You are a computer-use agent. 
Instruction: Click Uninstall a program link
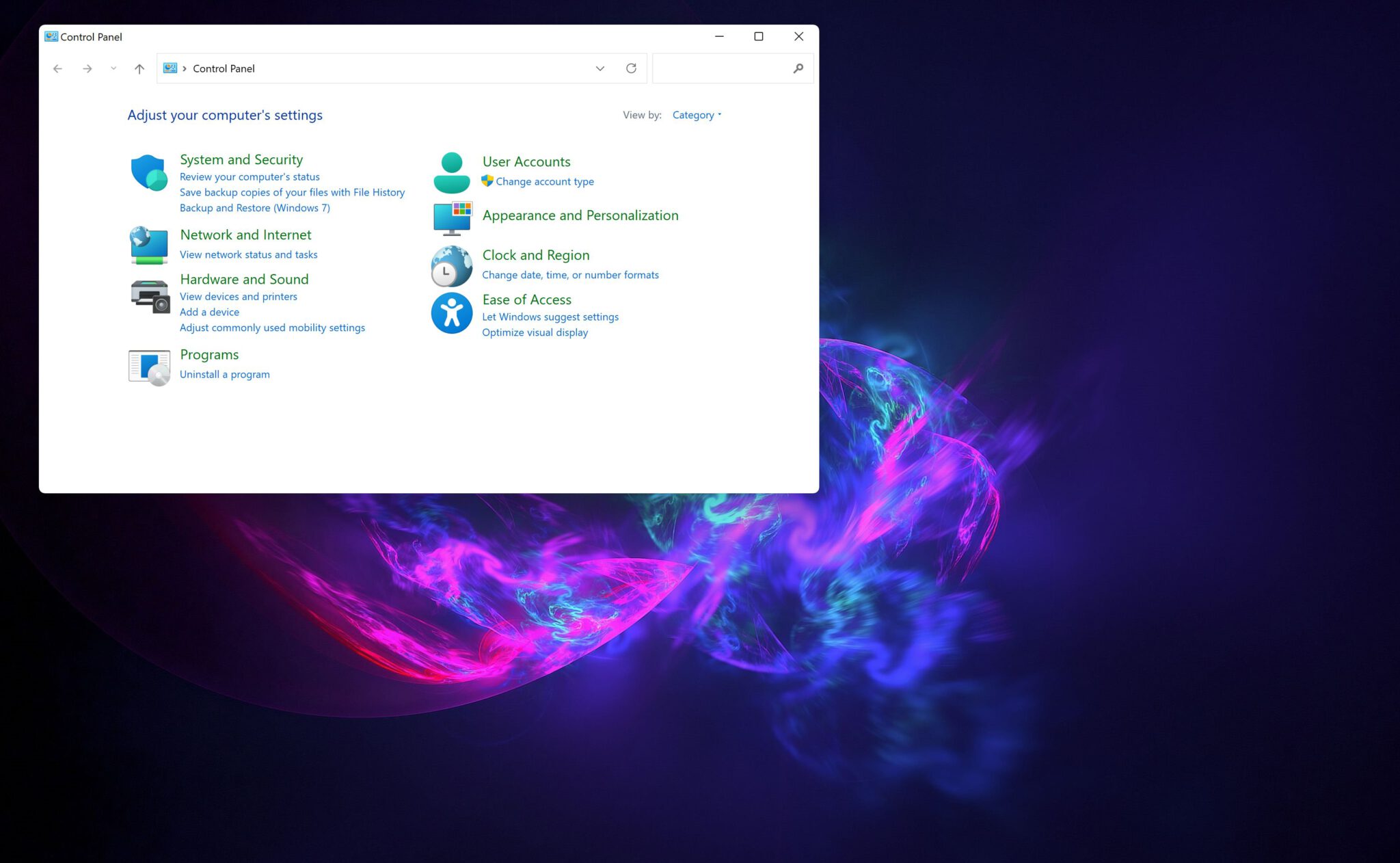point(224,373)
